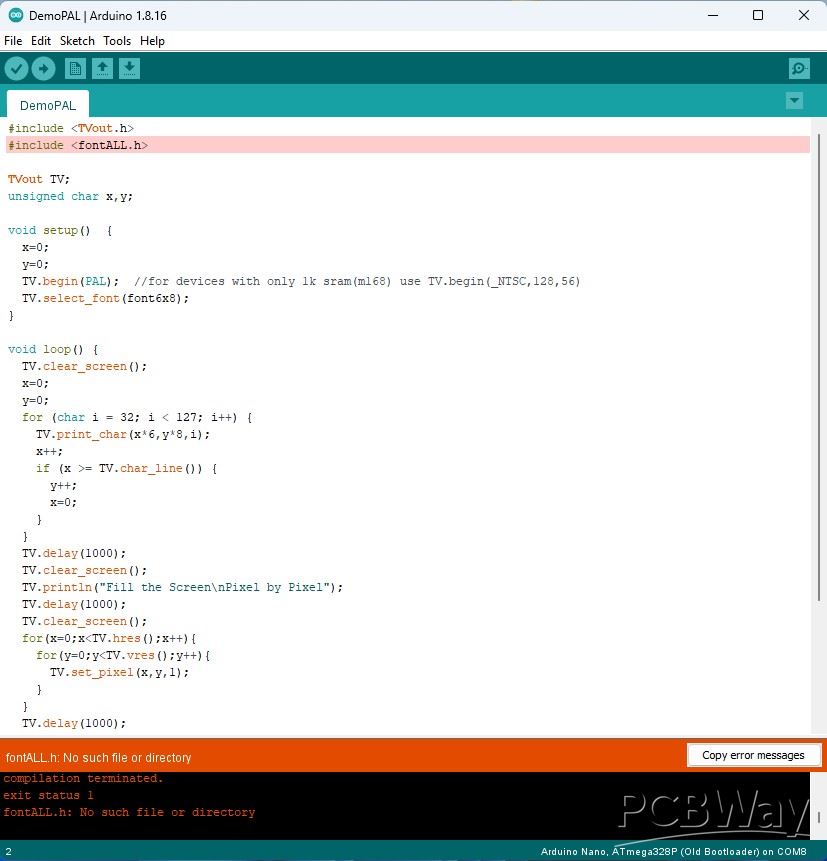Viewport: 827px width, 861px height.
Task: Open a sketch using the Open icon
Action: (x=102, y=68)
